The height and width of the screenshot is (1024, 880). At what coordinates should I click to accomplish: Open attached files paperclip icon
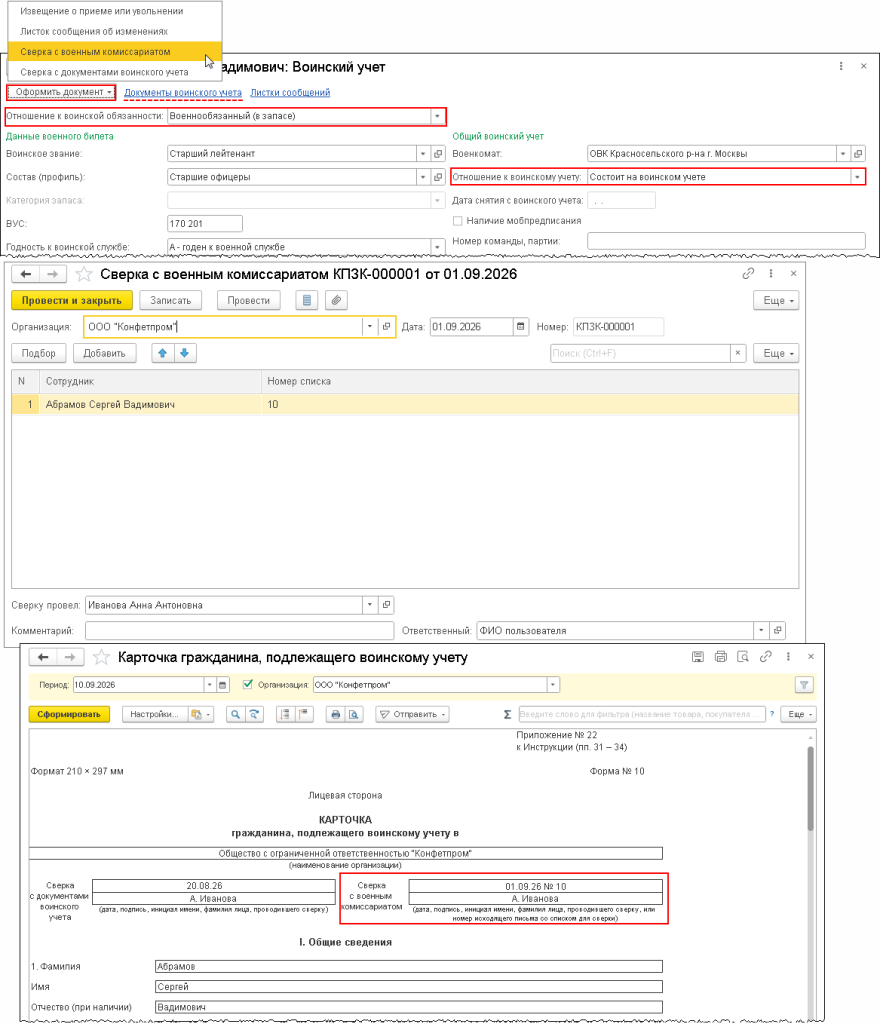(336, 300)
